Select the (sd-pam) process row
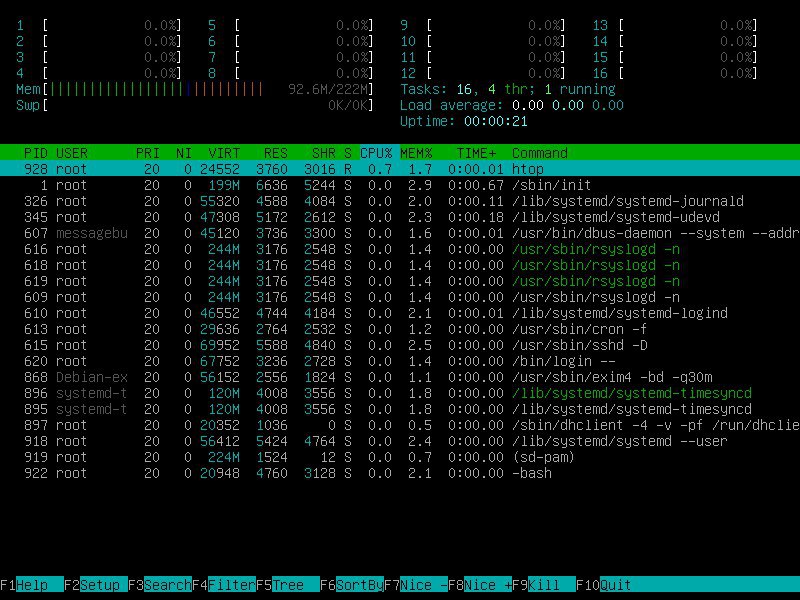800x600 pixels. (x=400, y=457)
